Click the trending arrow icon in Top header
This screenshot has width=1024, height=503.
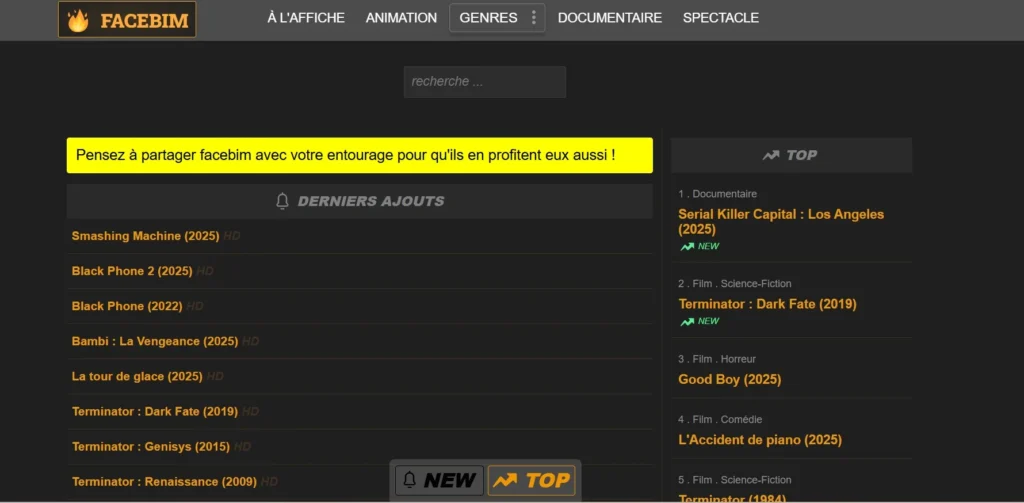[x=771, y=155]
